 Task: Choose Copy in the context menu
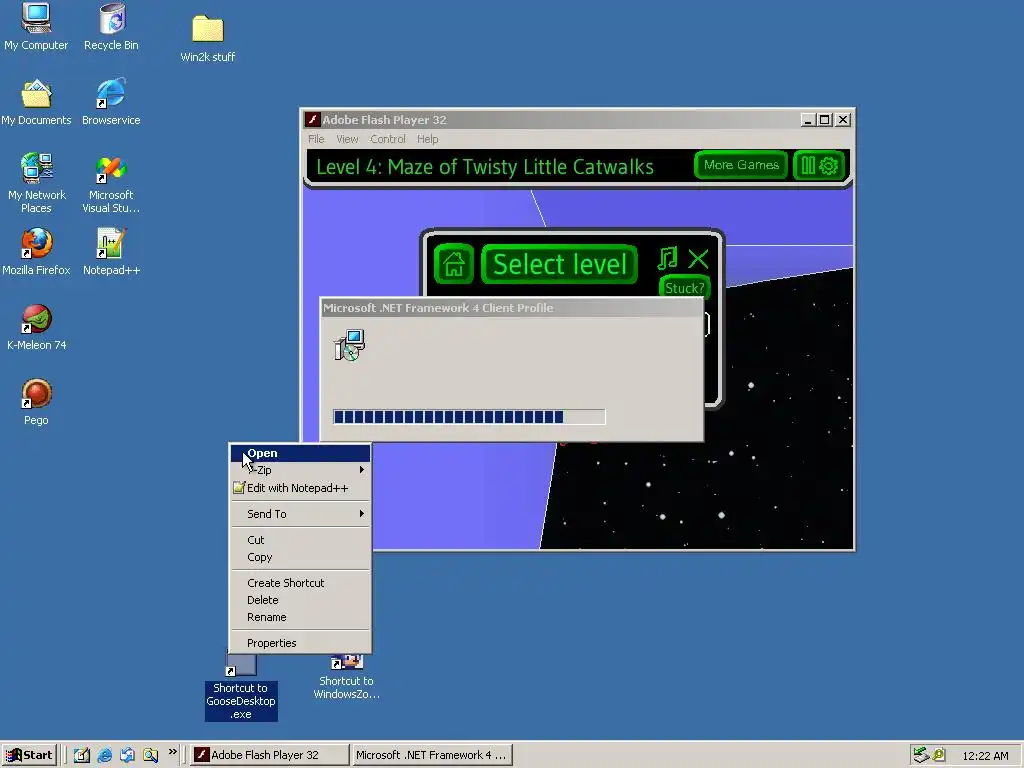(300, 557)
